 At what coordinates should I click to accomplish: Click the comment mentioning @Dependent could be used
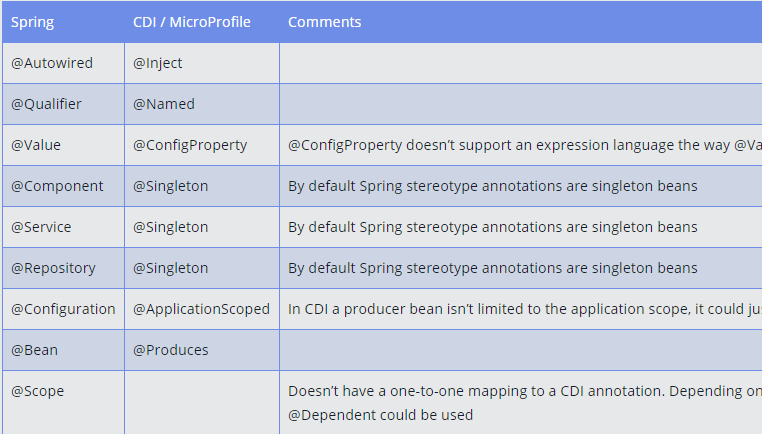(x=521, y=402)
